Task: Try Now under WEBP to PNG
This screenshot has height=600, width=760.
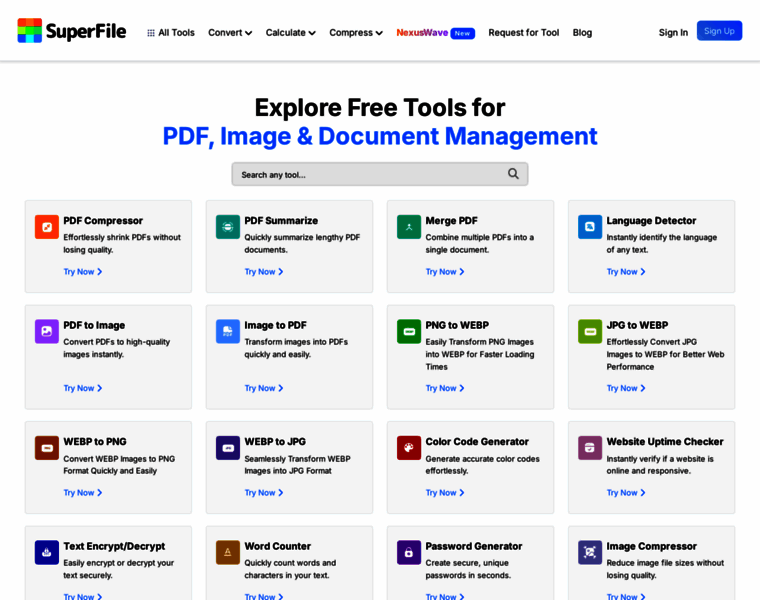Action: pyautogui.click(x=82, y=493)
